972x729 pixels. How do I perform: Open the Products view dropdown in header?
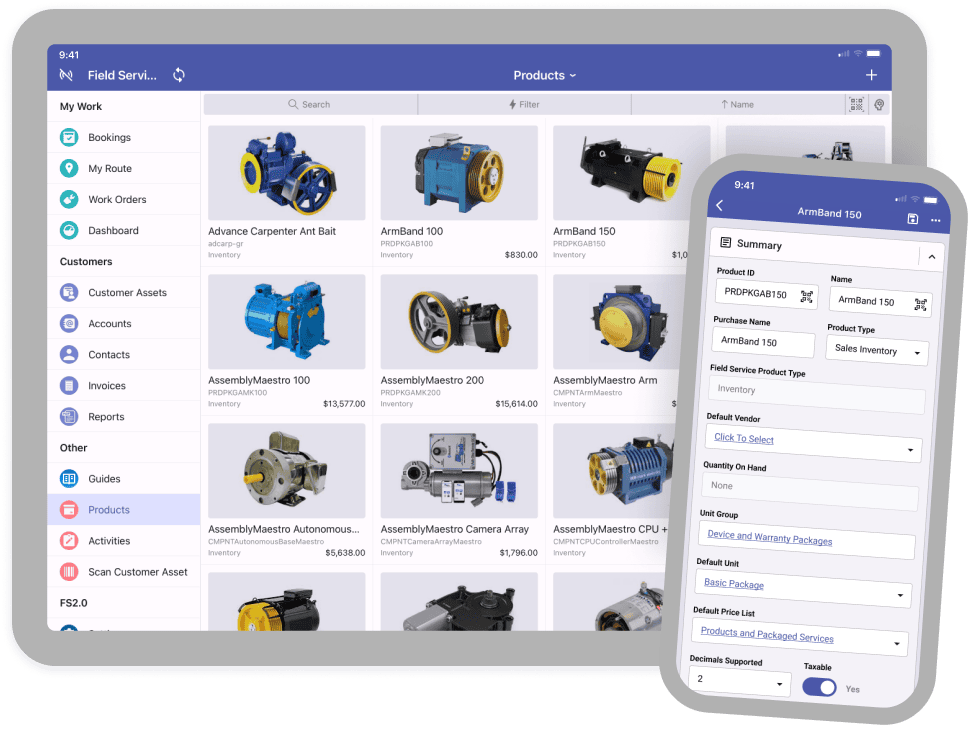pos(544,75)
